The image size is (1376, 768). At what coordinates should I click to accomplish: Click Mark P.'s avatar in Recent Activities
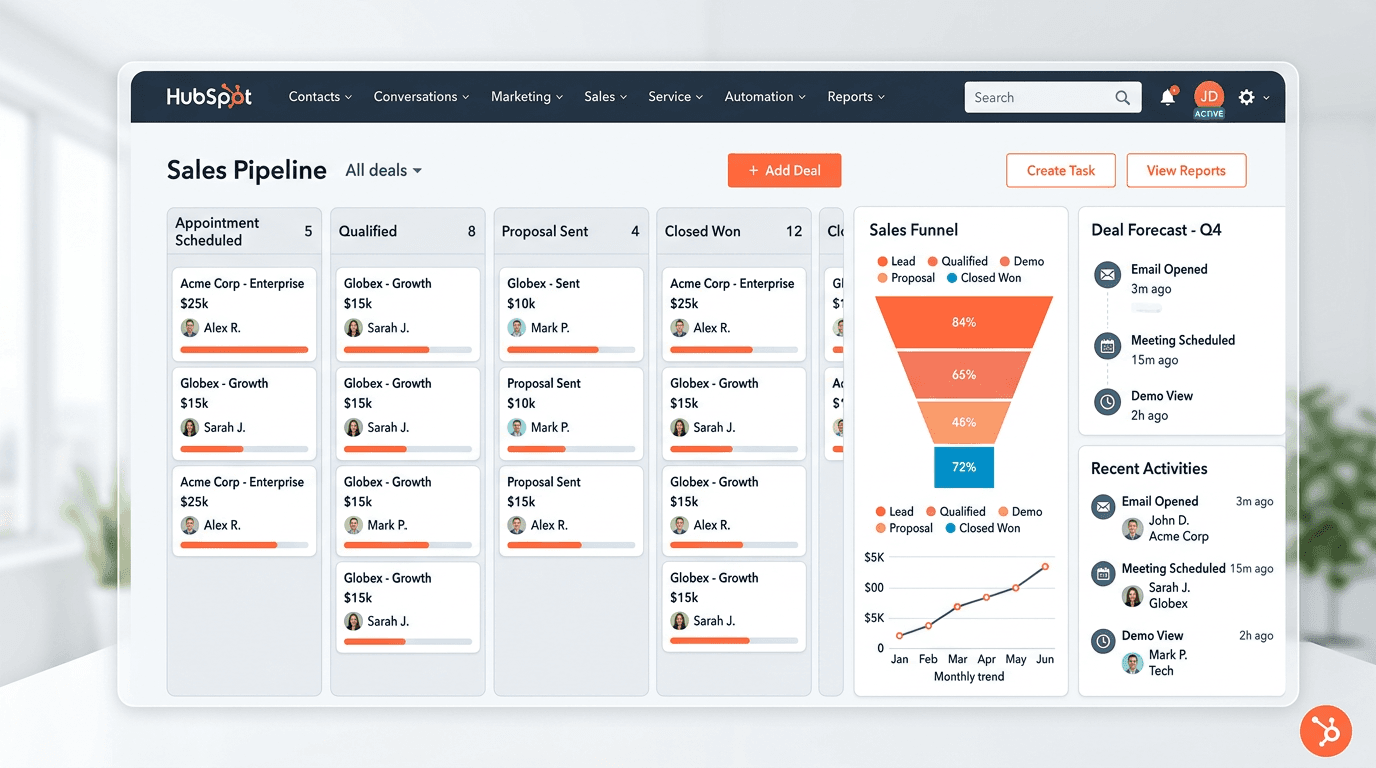[x=1133, y=663]
